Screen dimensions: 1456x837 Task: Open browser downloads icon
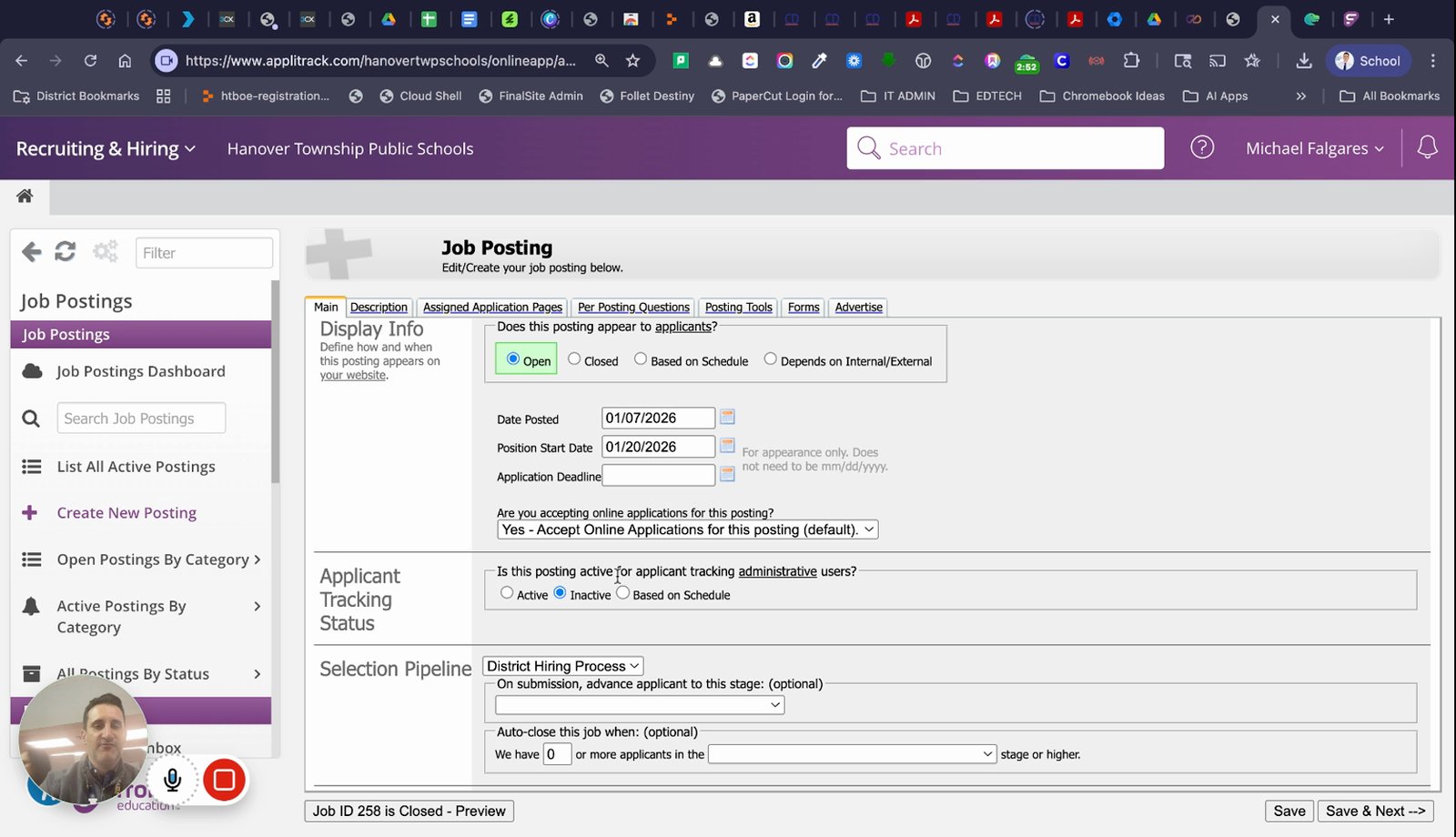coord(1303,61)
